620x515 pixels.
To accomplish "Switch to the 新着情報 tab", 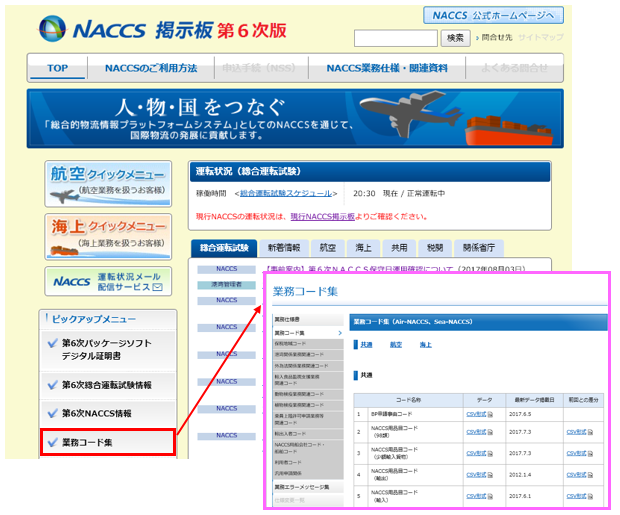I will (x=284, y=247).
